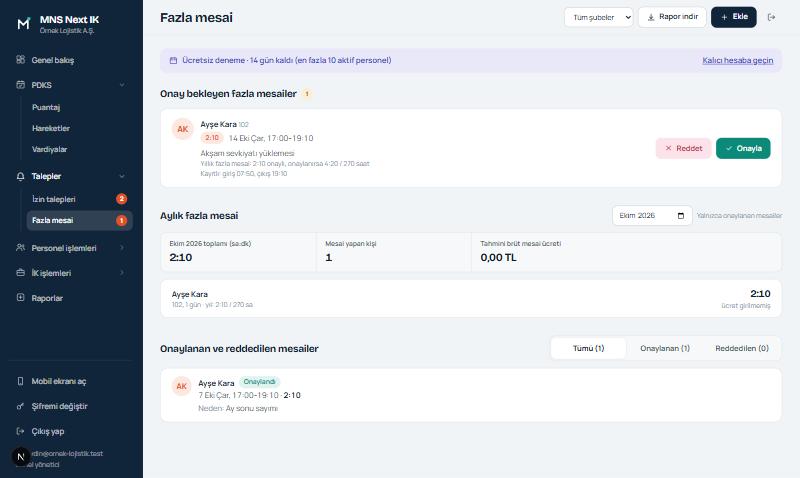Click the Mobil ekranı aç phone icon
This screenshot has height=478, width=800.
tap(20, 381)
